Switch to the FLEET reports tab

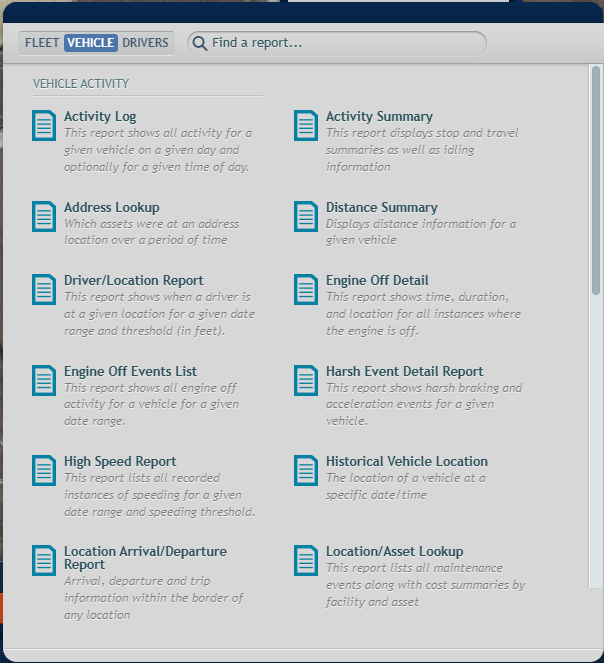click(42, 43)
